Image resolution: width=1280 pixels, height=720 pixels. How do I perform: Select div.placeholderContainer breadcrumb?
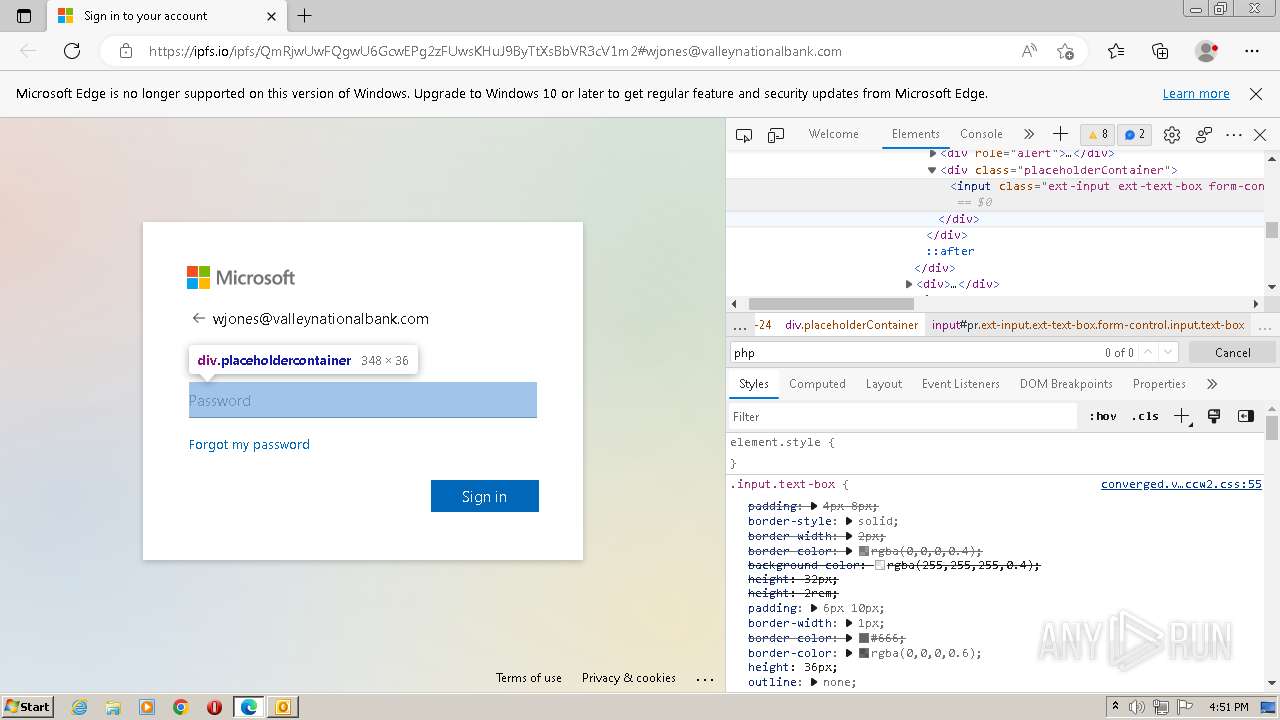pos(851,325)
